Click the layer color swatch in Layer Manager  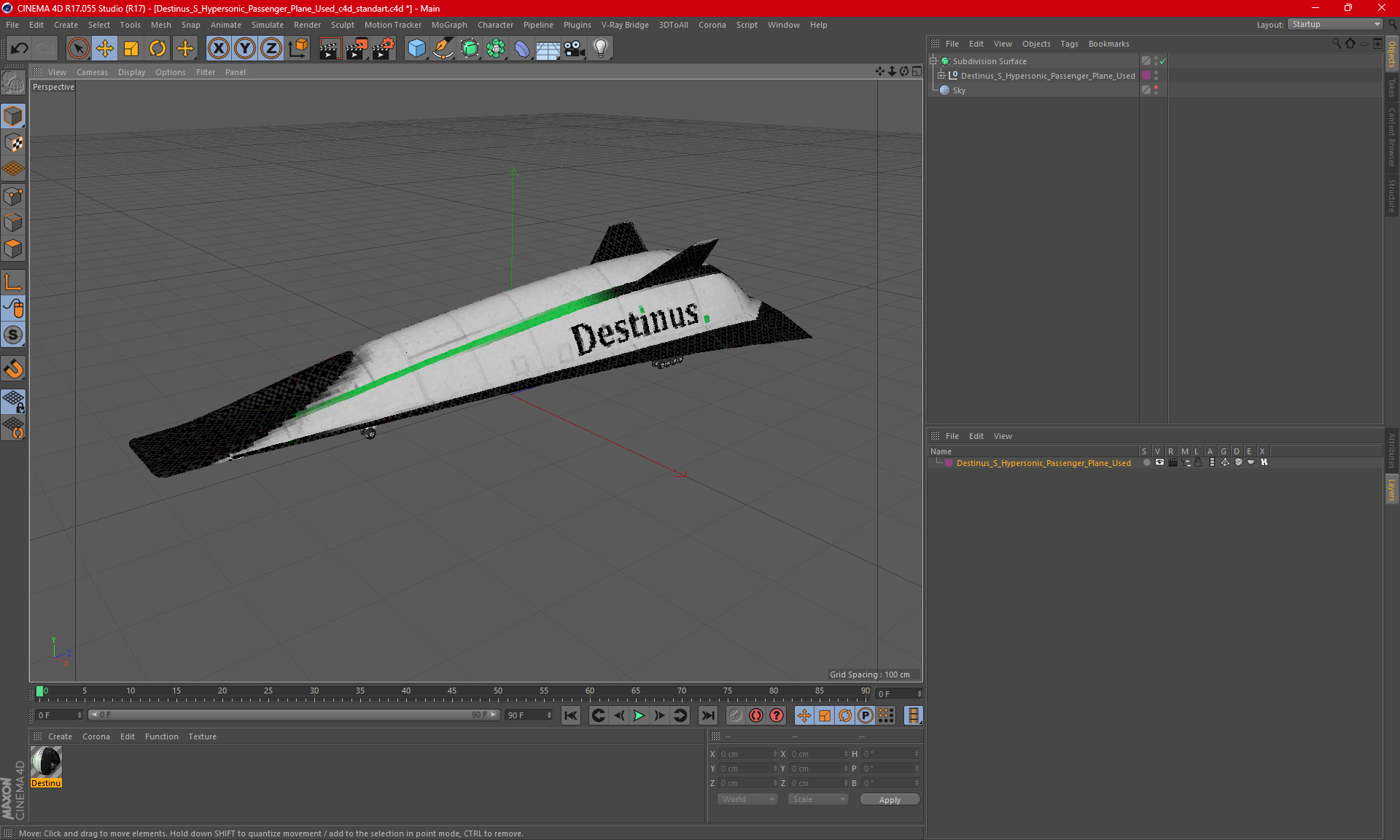tap(949, 463)
